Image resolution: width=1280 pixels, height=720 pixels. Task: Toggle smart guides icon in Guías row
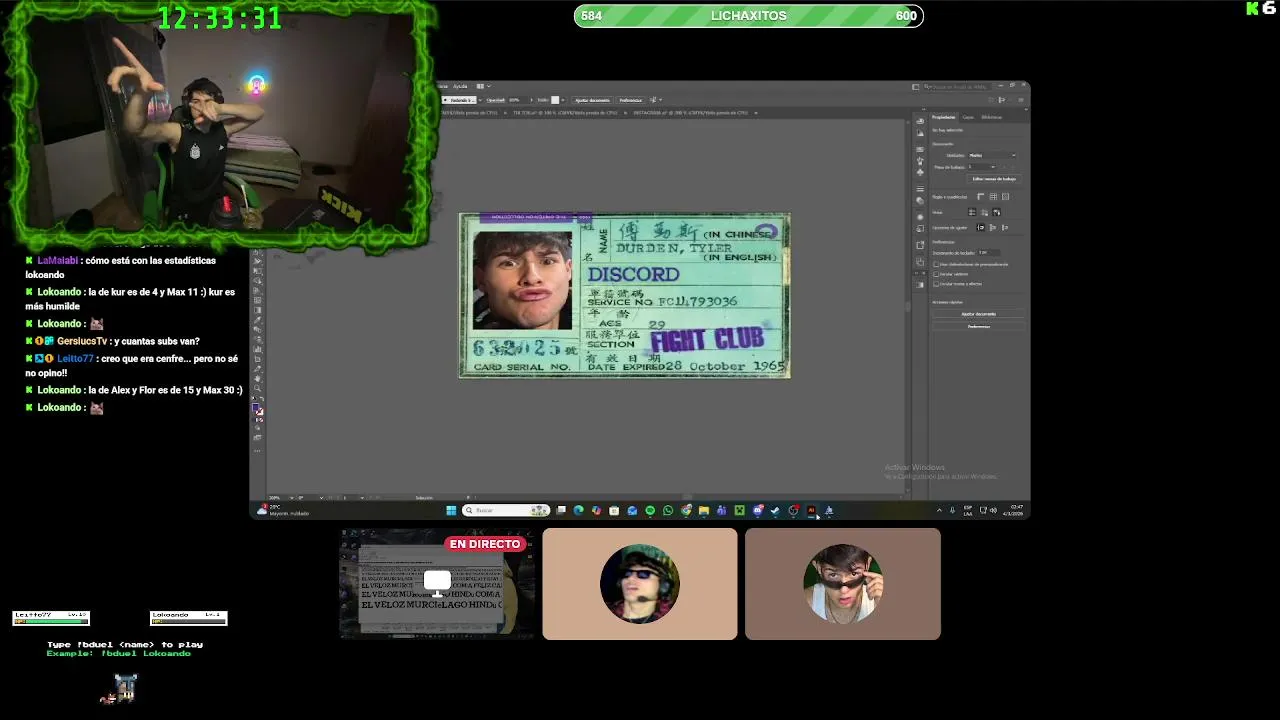996,212
